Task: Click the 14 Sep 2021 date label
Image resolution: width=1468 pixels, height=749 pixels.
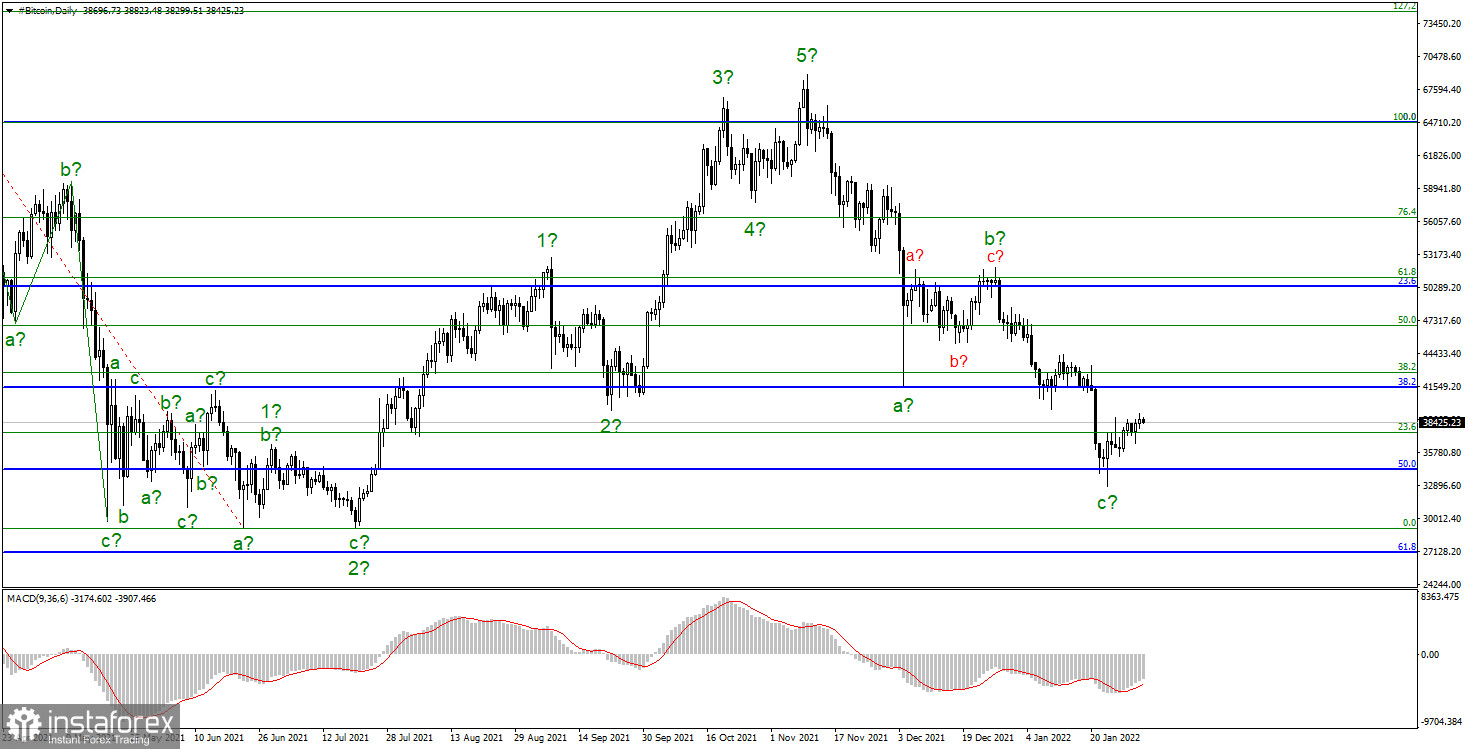Action: tap(604, 738)
